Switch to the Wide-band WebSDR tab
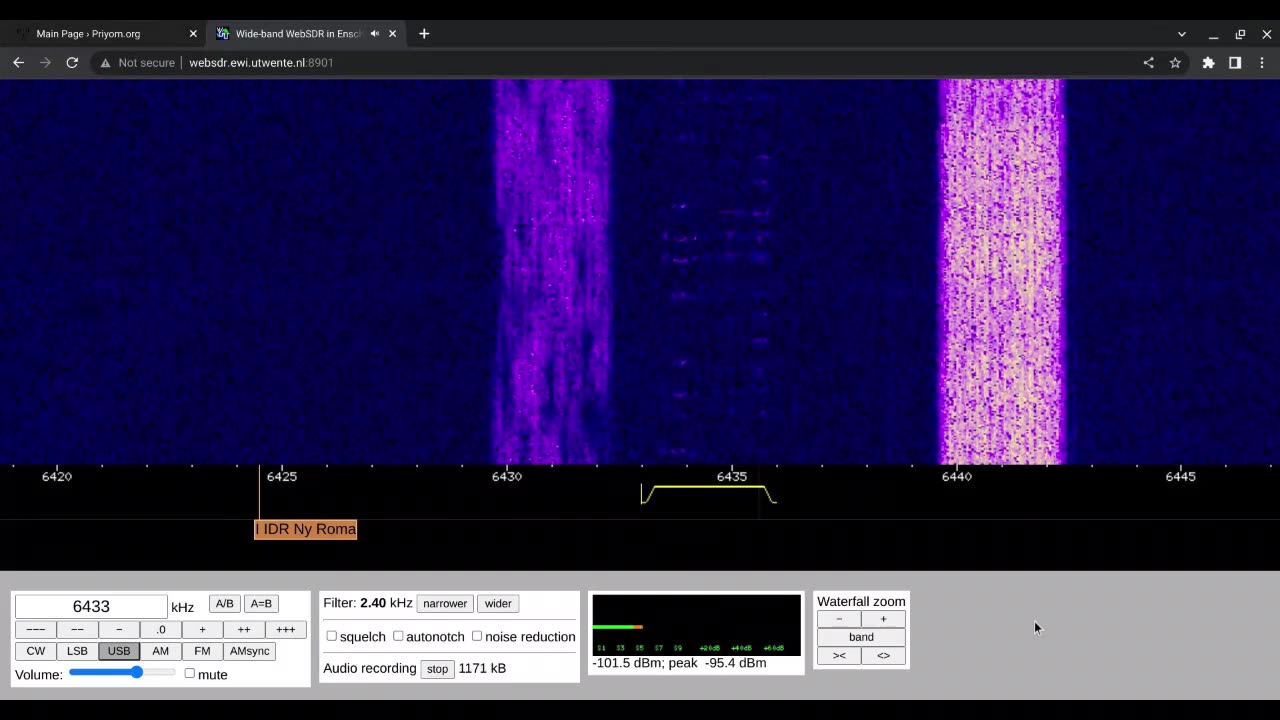The width and height of the screenshot is (1280, 720). click(x=305, y=33)
